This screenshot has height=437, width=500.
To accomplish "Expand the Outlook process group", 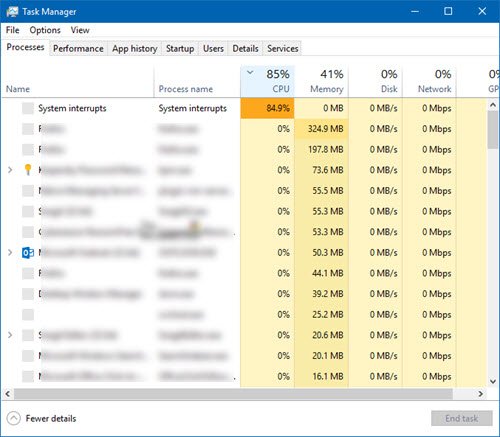I will pos(10,253).
